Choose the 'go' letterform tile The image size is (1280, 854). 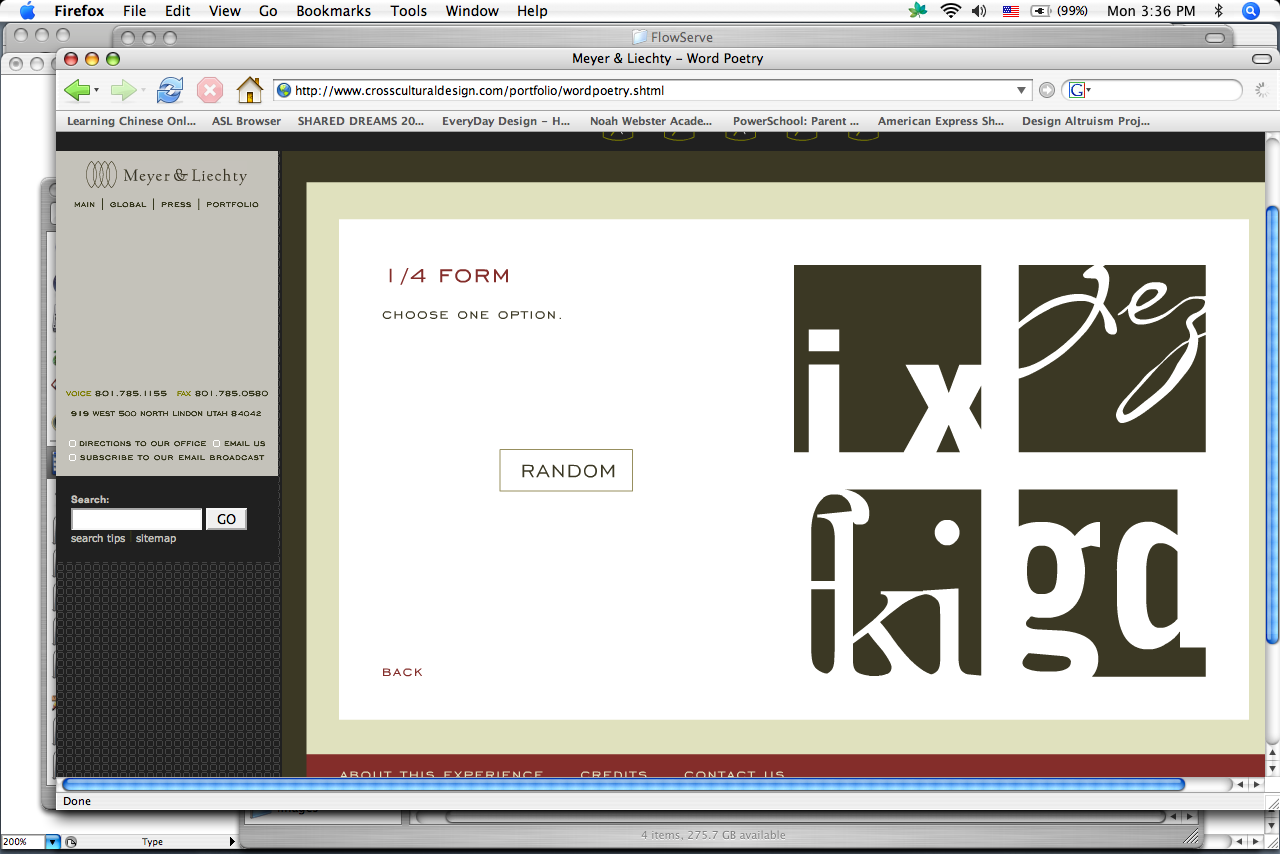(1112, 583)
